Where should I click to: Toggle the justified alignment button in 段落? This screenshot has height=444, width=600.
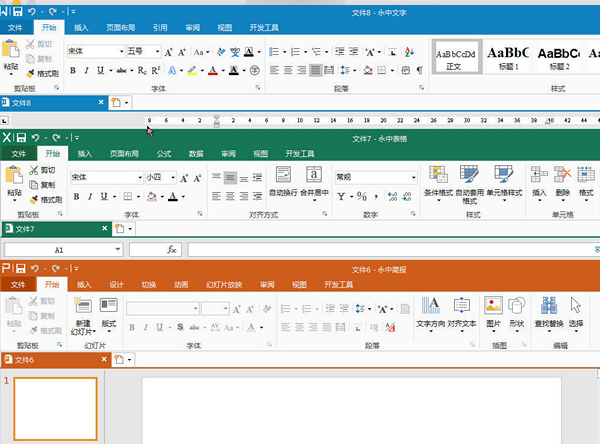(x=315, y=70)
